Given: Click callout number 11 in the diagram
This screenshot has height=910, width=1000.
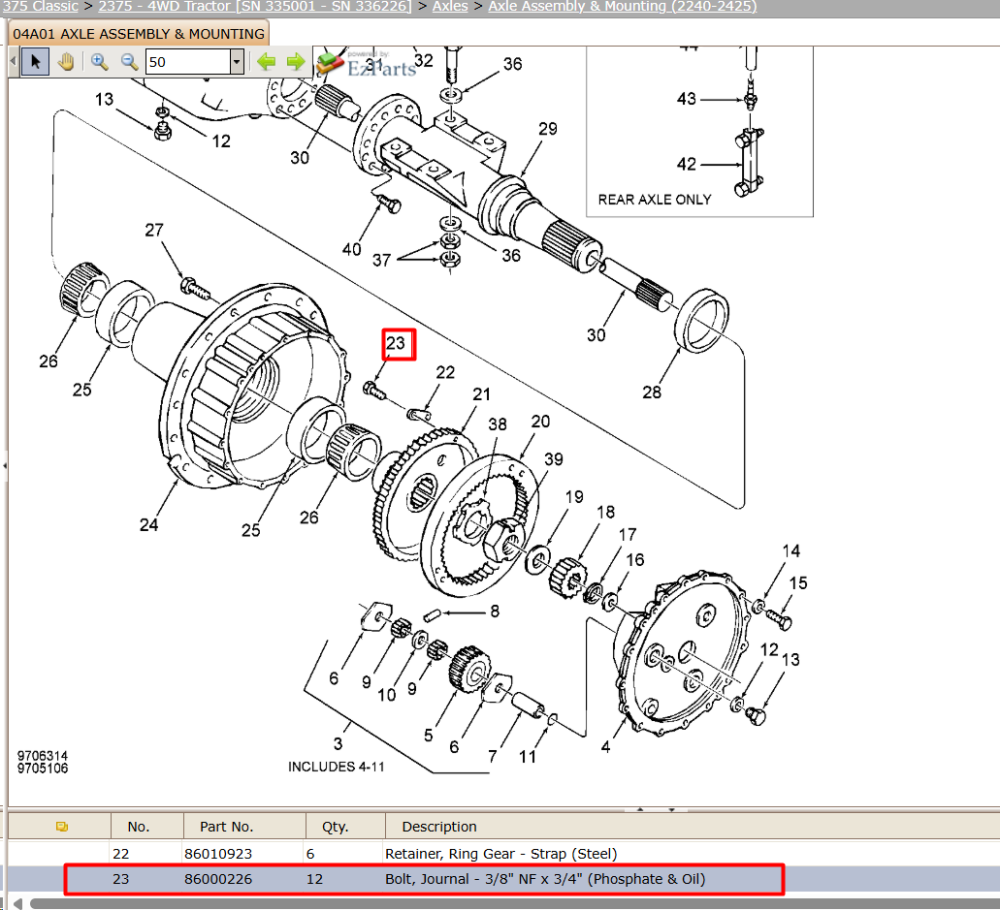Looking at the screenshot, I should point(527,757).
